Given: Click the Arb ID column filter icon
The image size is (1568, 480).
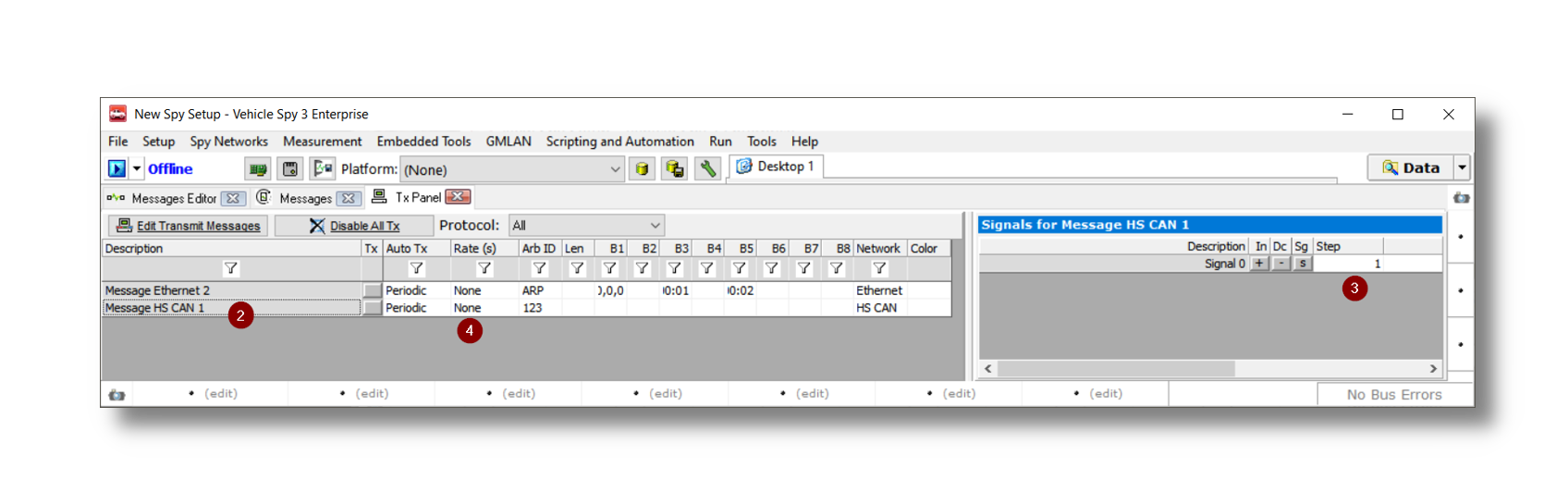Looking at the screenshot, I should point(539,268).
